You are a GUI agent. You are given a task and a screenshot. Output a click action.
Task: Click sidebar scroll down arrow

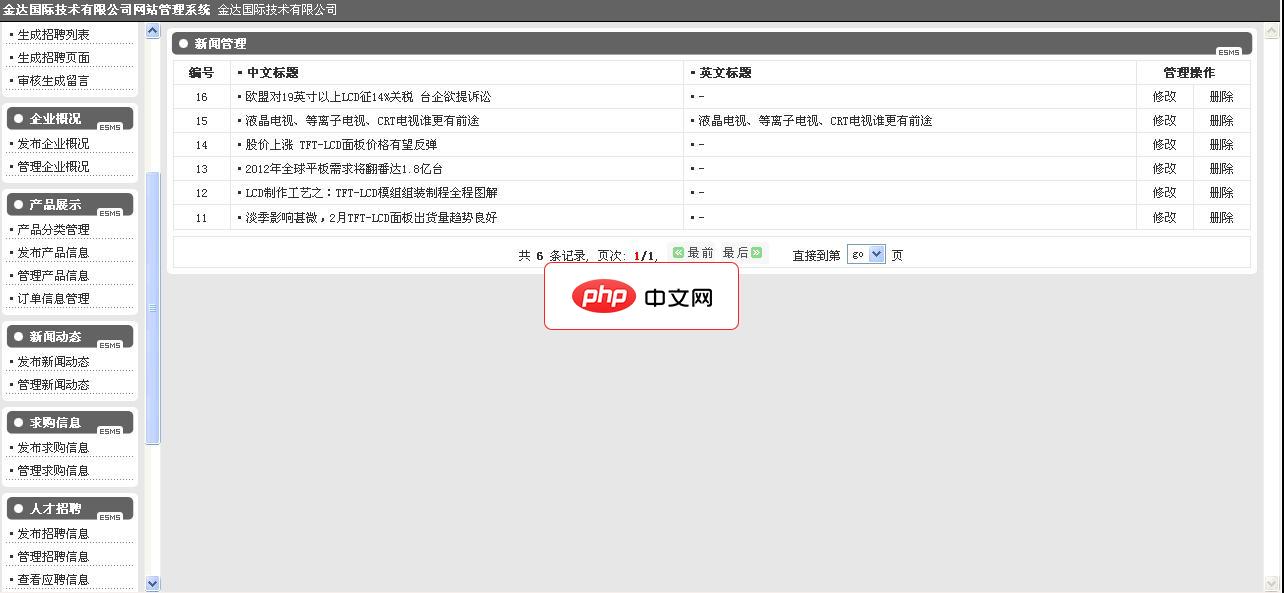[153, 583]
